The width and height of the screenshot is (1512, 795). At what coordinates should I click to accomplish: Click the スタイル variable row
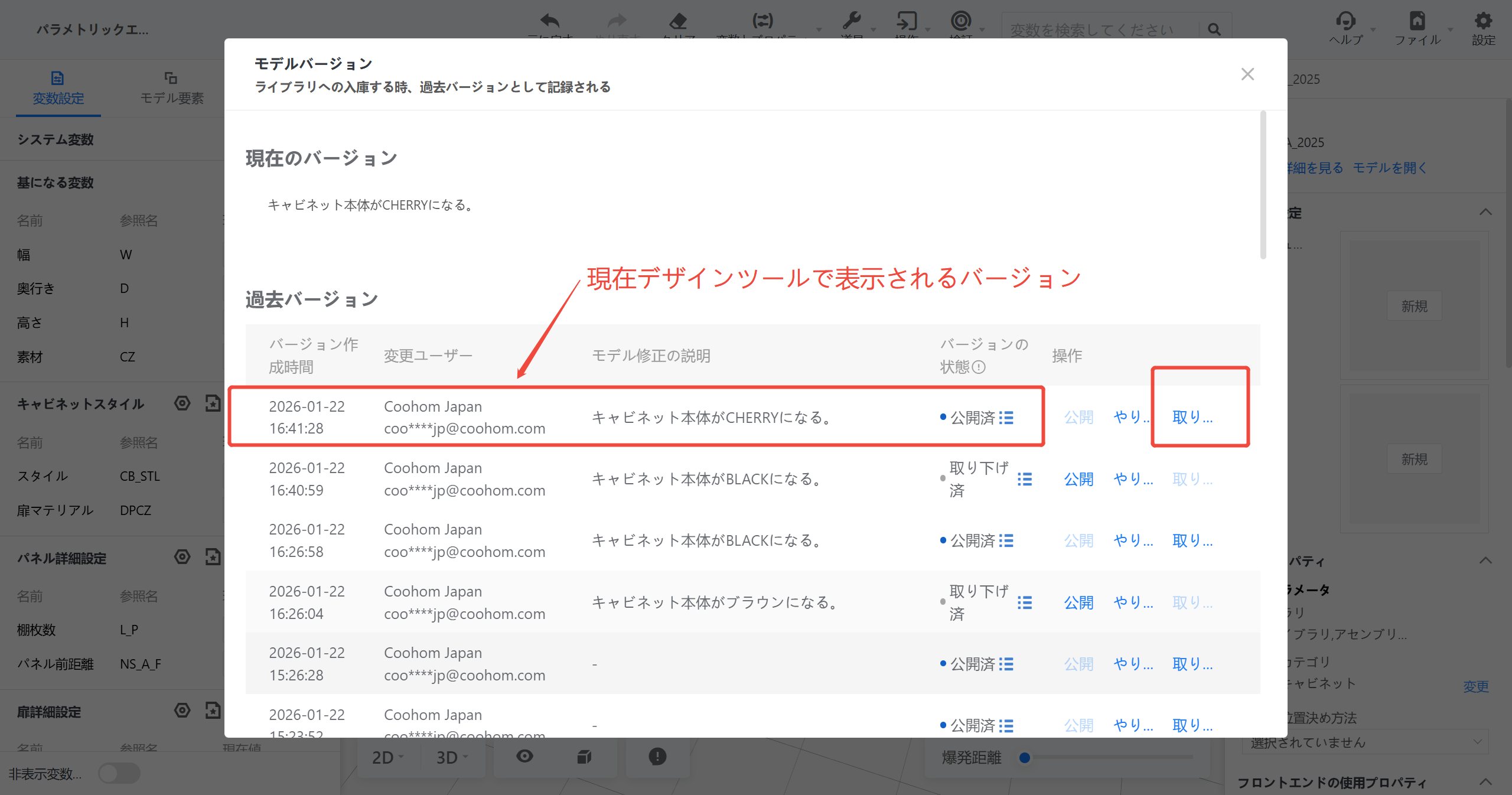(x=112, y=476)
